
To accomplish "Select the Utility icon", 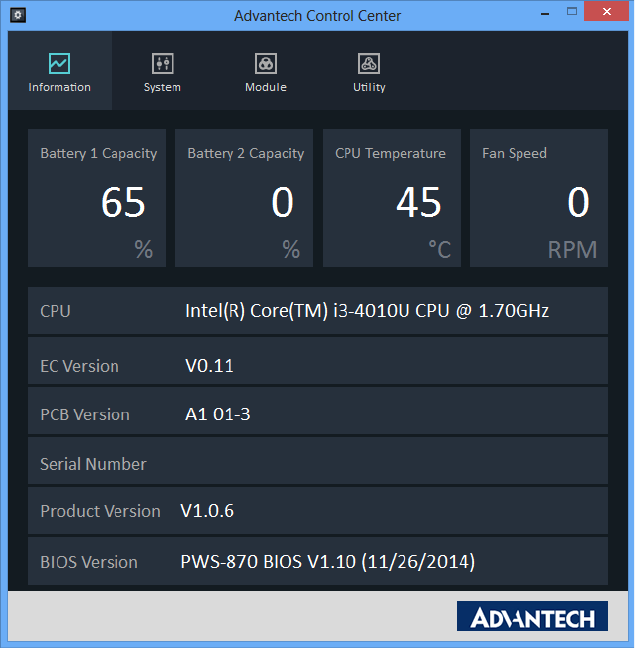I will 369,63.
